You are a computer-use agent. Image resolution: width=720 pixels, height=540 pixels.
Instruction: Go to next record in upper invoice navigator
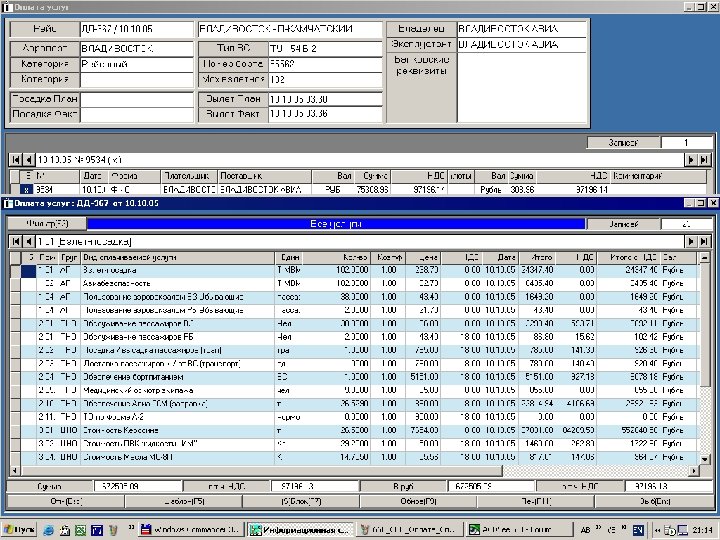[x=690, y=159]
